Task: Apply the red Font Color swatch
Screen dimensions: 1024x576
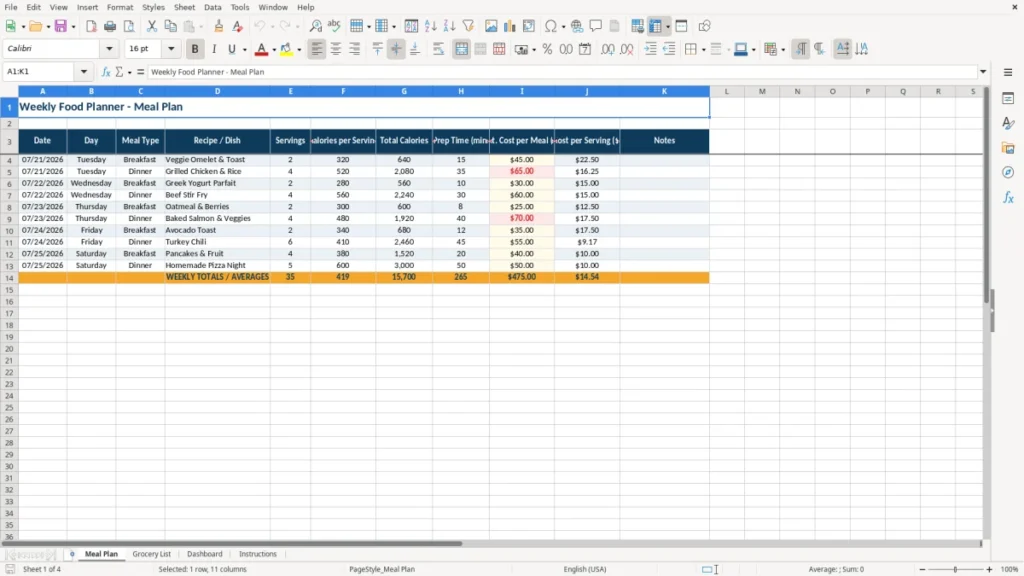Action: pyautogui.click(x=261, y=49)
